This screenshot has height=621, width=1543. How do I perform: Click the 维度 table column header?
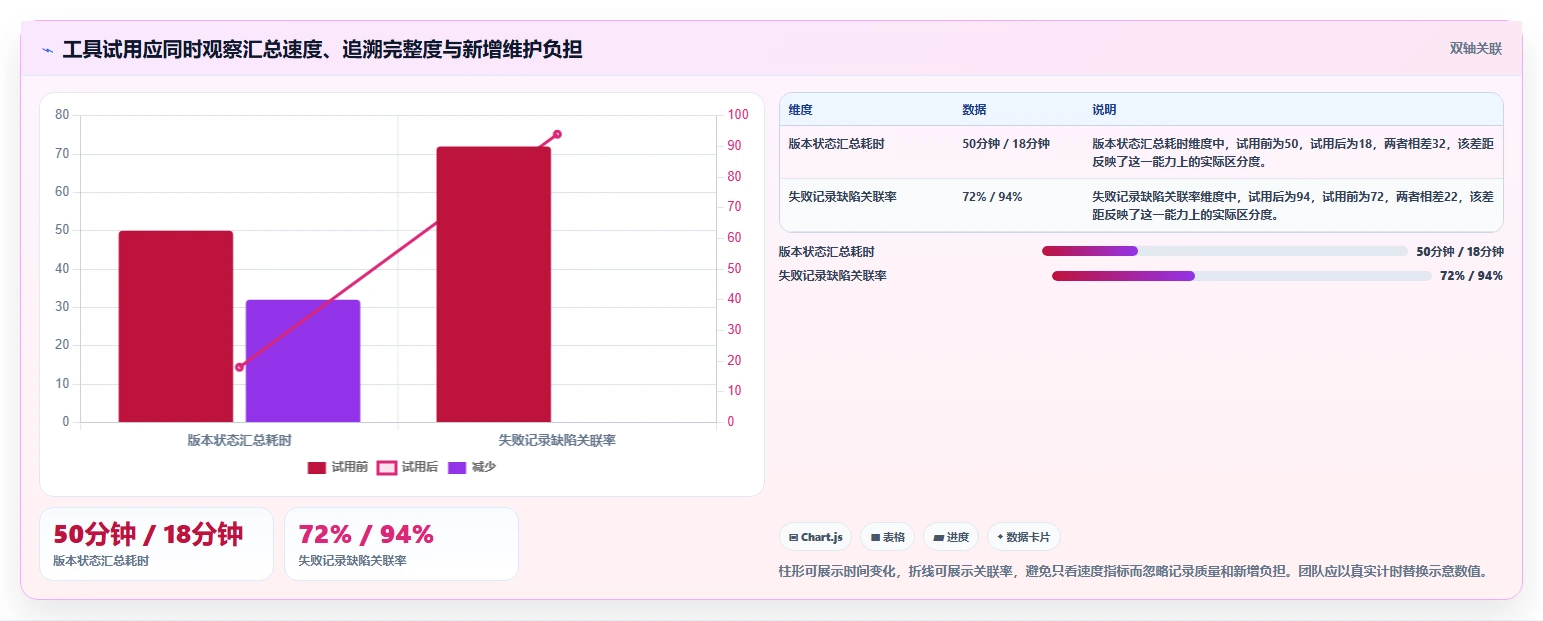click(x=800, y=110)
